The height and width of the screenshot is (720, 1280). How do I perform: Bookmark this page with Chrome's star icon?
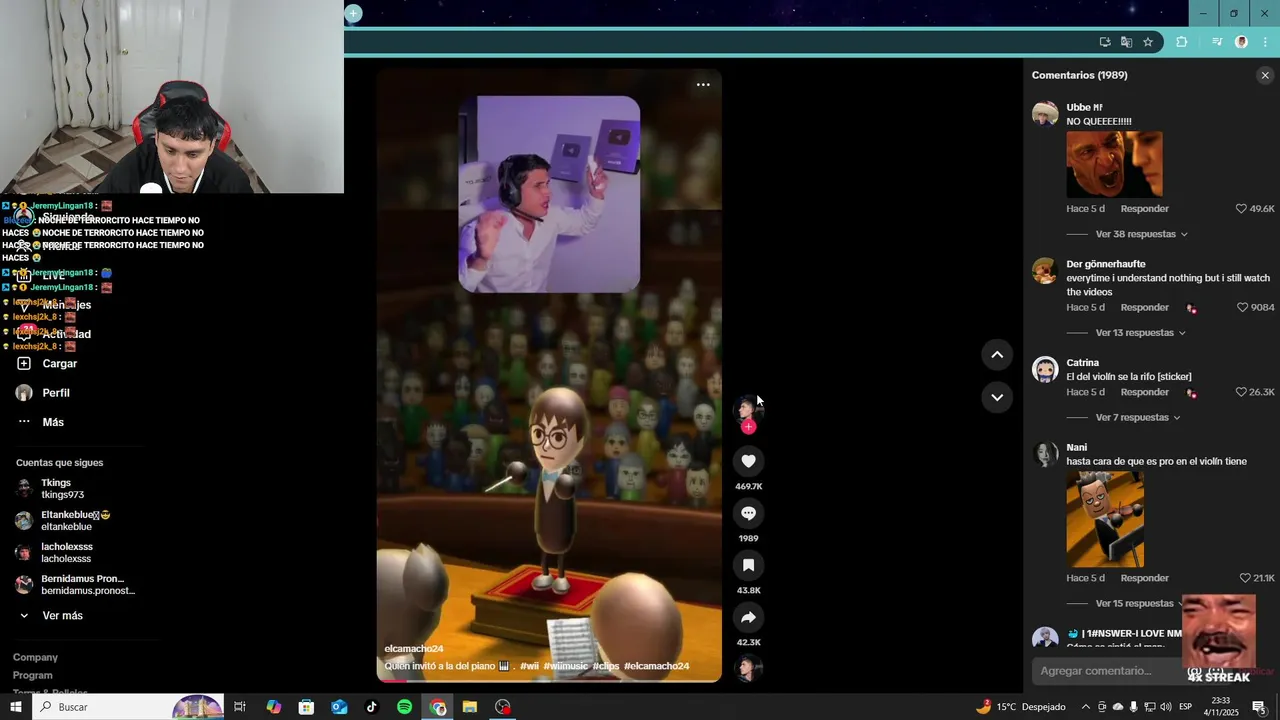[1148, 42]
